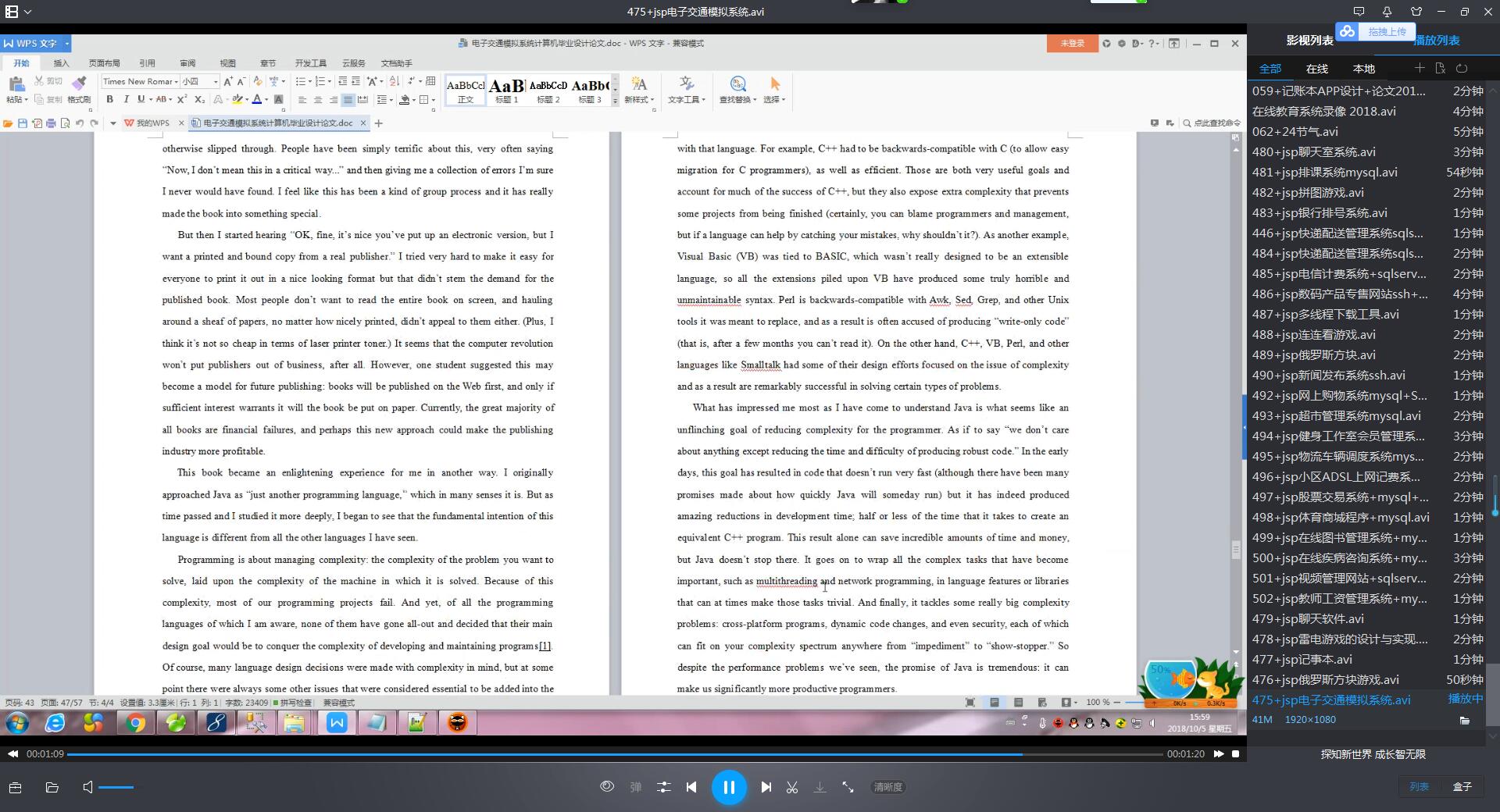Click the highlight color marker

(x=237, y=99)
